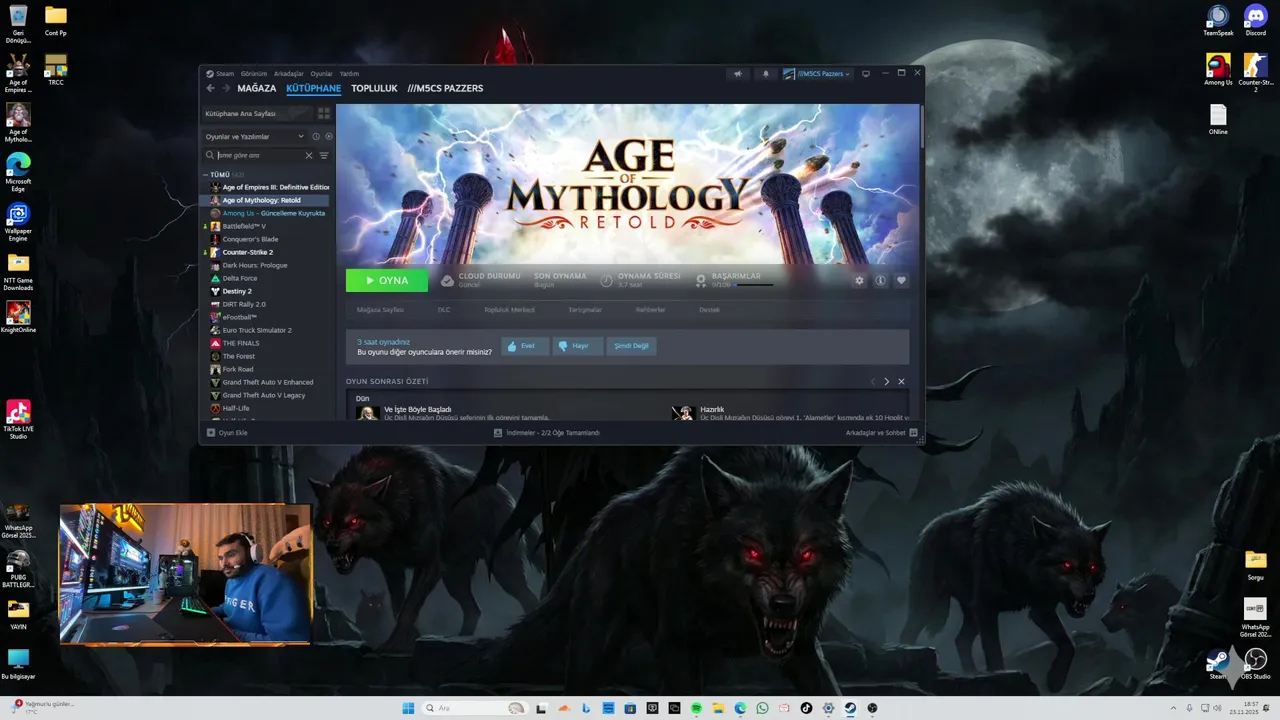Collapse the TÜMÜ games category
The width and height of the screenshot is (1280, 720).
[x=220, y=174]
